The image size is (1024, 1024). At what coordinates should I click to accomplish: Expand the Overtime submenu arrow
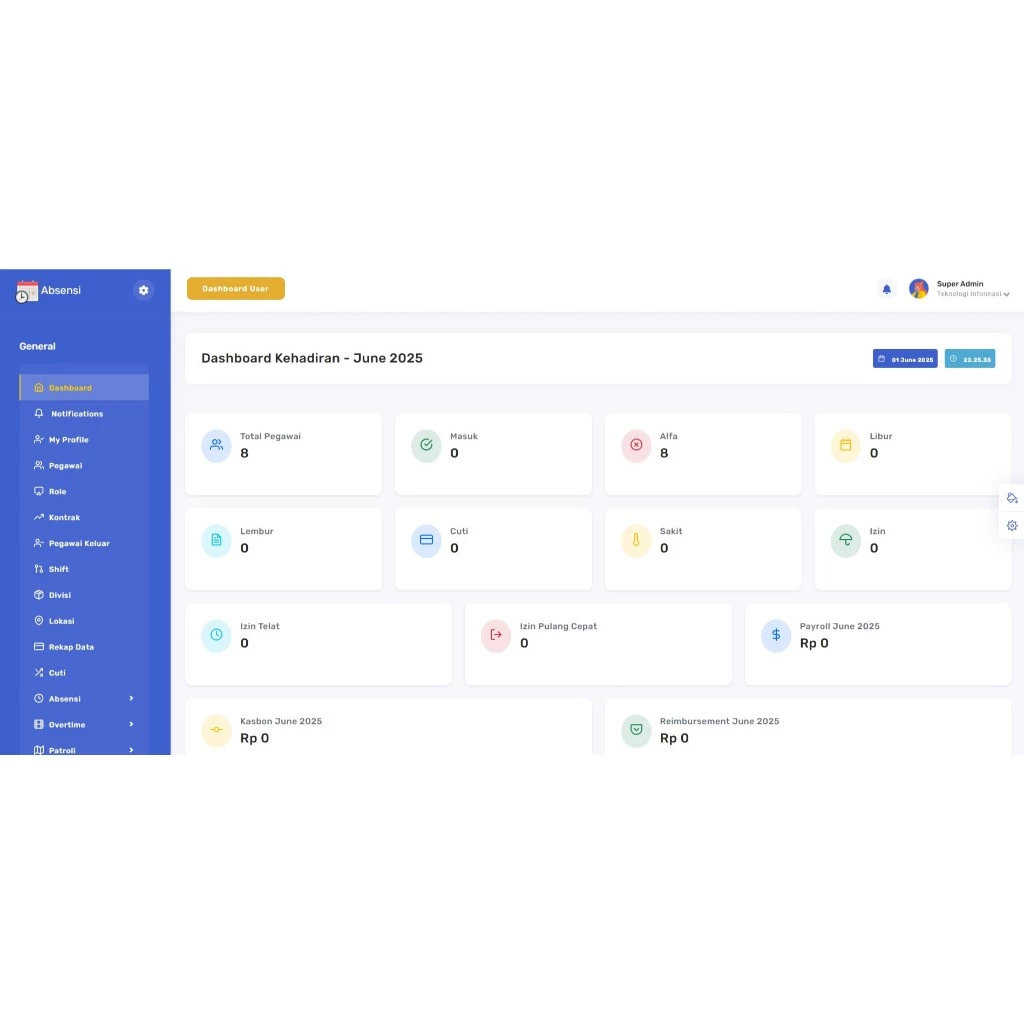[131, 725]
